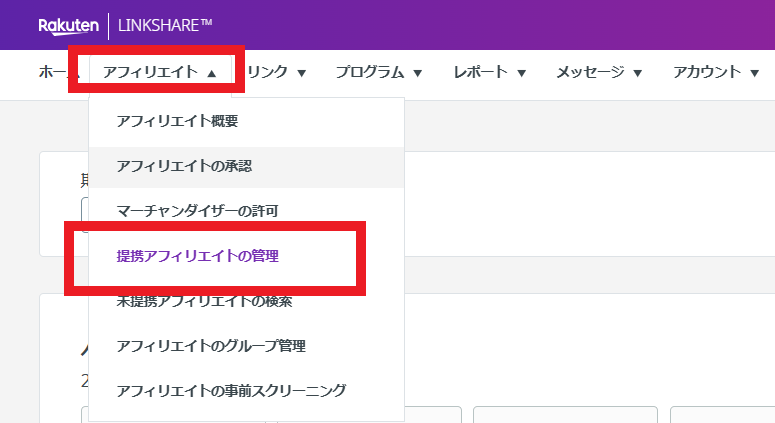775x423 pixels.
Task: Select アフィリエイト概要 from the dropdown
Action: tap(177, 121)
